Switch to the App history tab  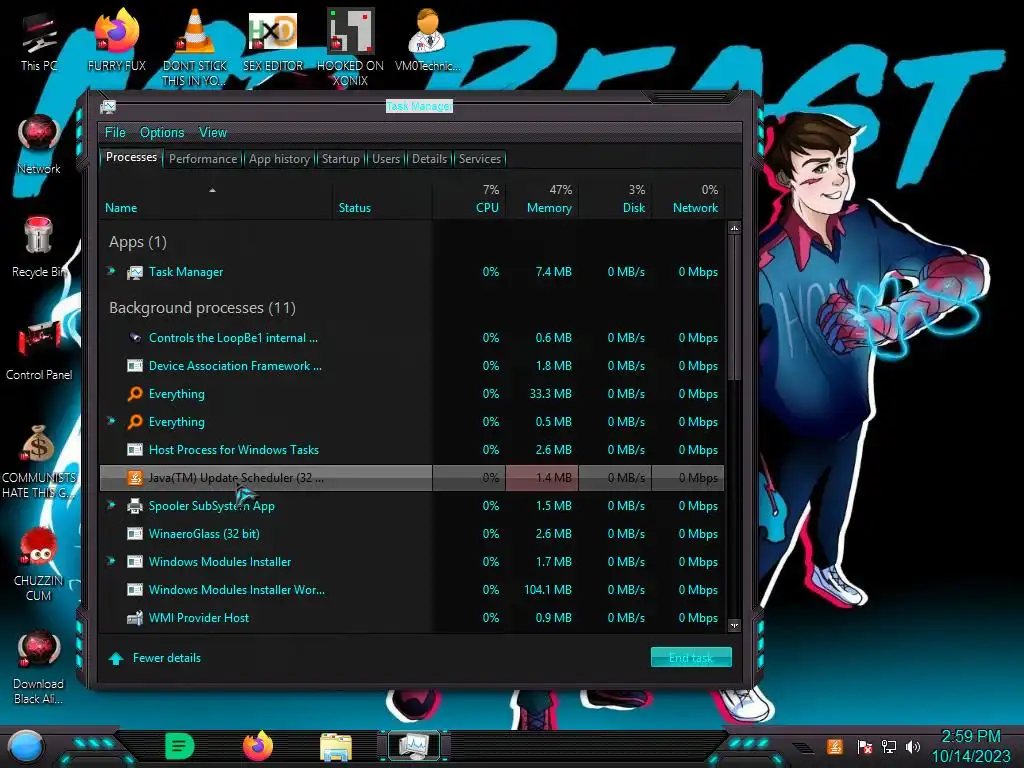[x=280, y=159]
